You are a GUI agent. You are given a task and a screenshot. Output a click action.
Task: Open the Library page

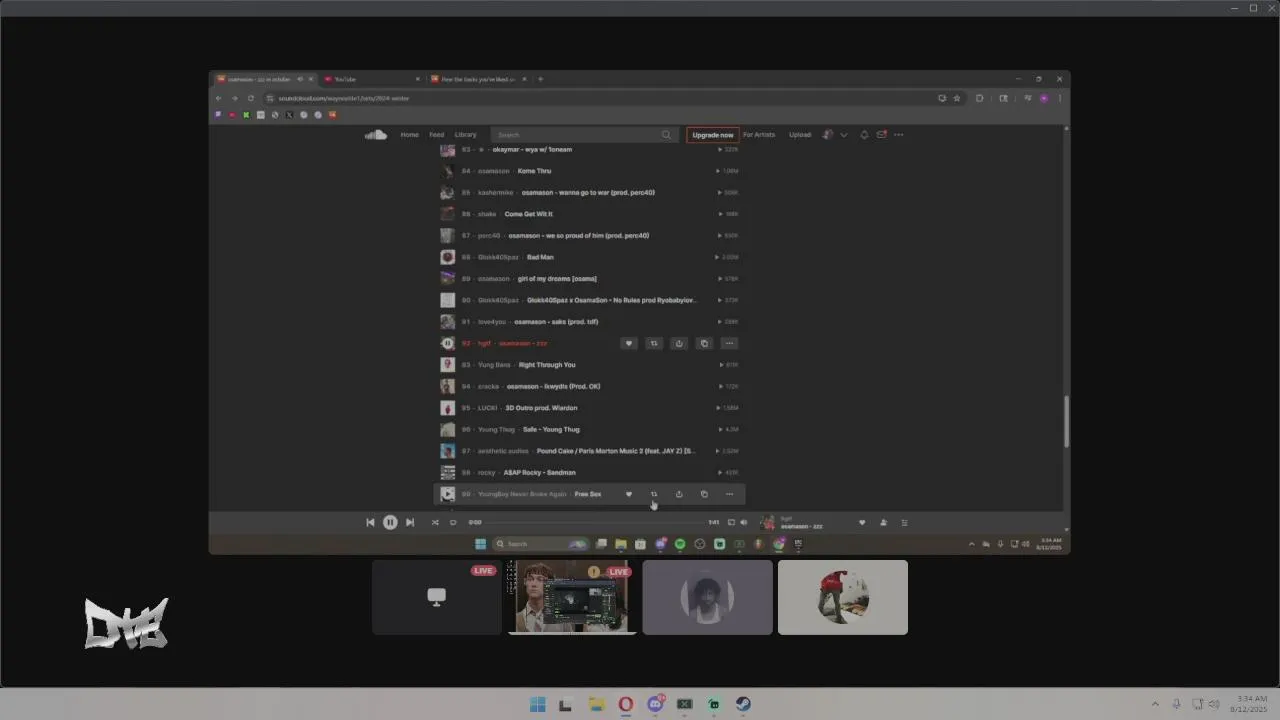tap(466, 134)
